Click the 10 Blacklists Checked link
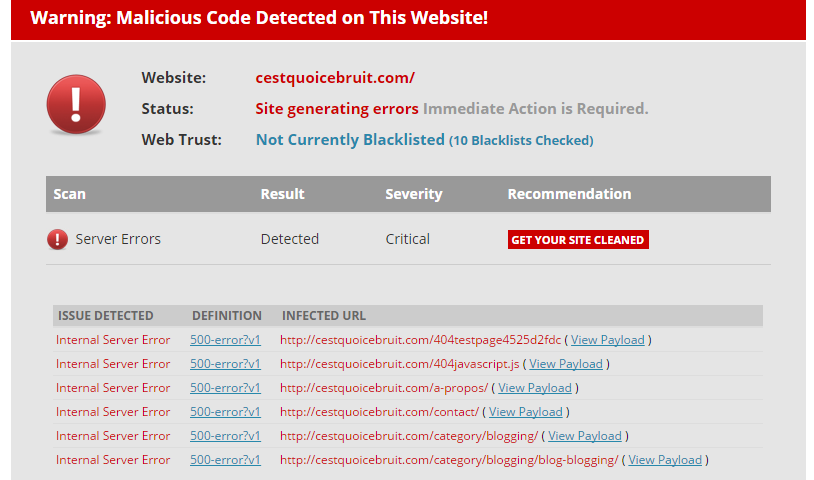The height and width of the screenshot is (480, 814). pos(521,141)
